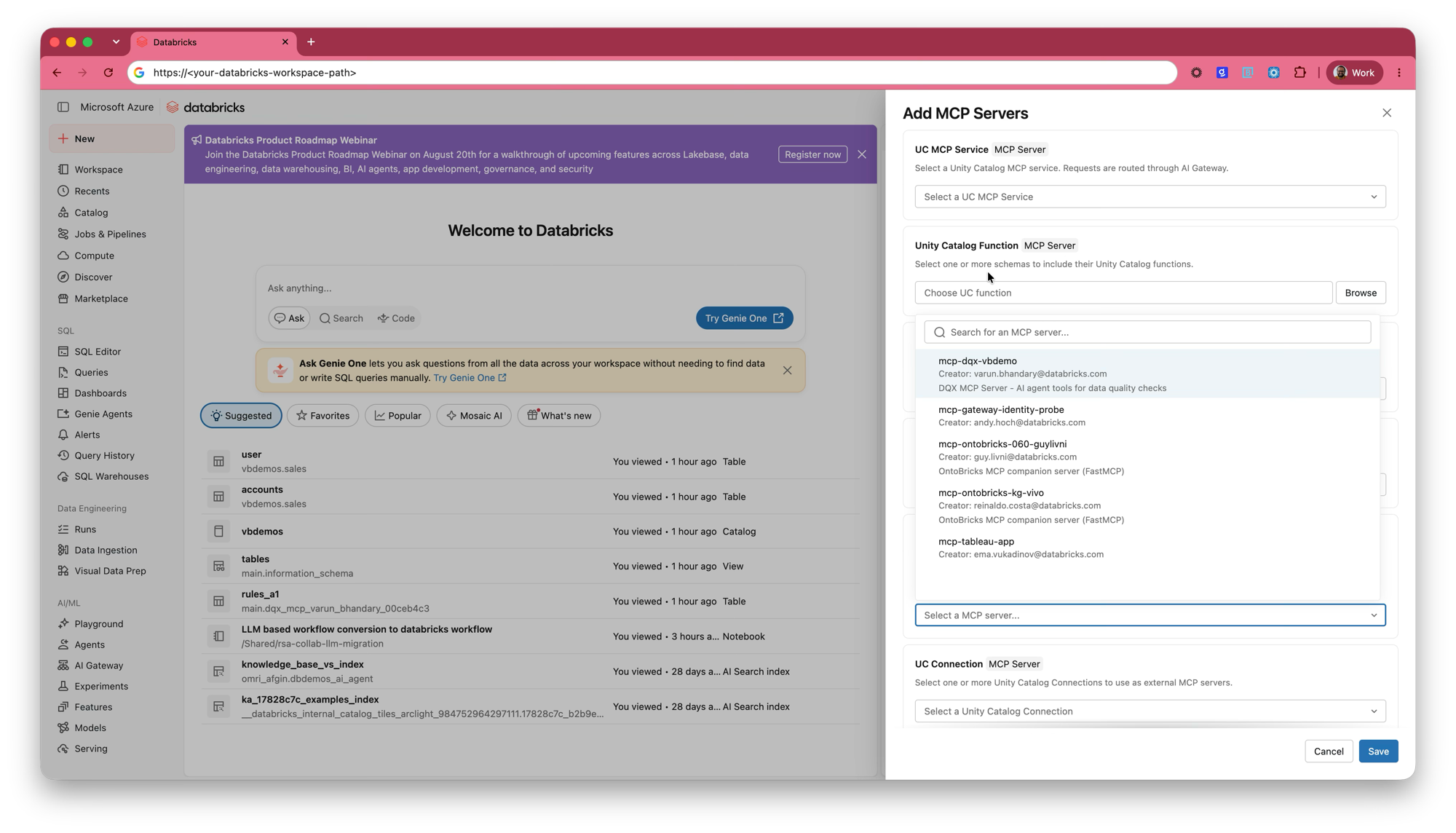Screen dimensions: 1456x833
Task: Focus the Choose UC function field
Action: (x=1123, y=293)
